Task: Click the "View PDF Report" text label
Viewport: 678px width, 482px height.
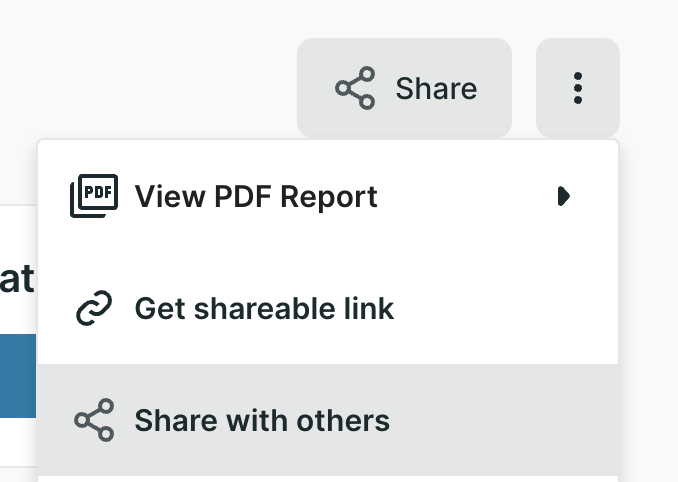Action: pos(256,196)
